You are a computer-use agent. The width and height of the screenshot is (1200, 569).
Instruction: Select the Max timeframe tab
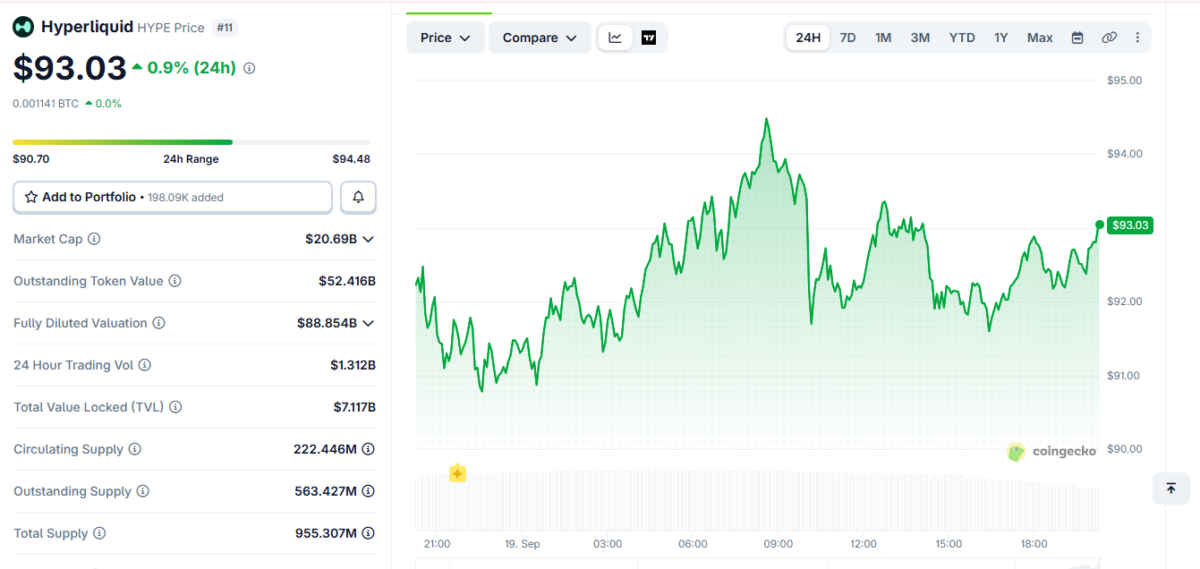pyautogui.click(x=1040, y=38)
